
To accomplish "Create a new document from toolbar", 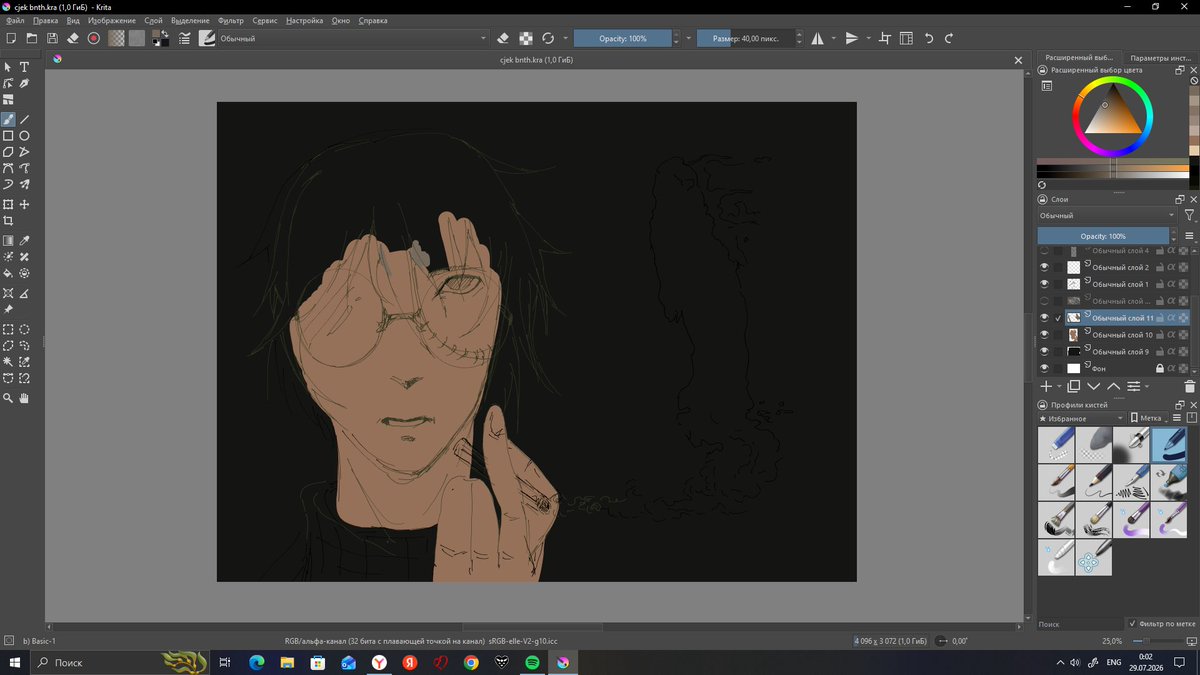I will coord(11,38).
